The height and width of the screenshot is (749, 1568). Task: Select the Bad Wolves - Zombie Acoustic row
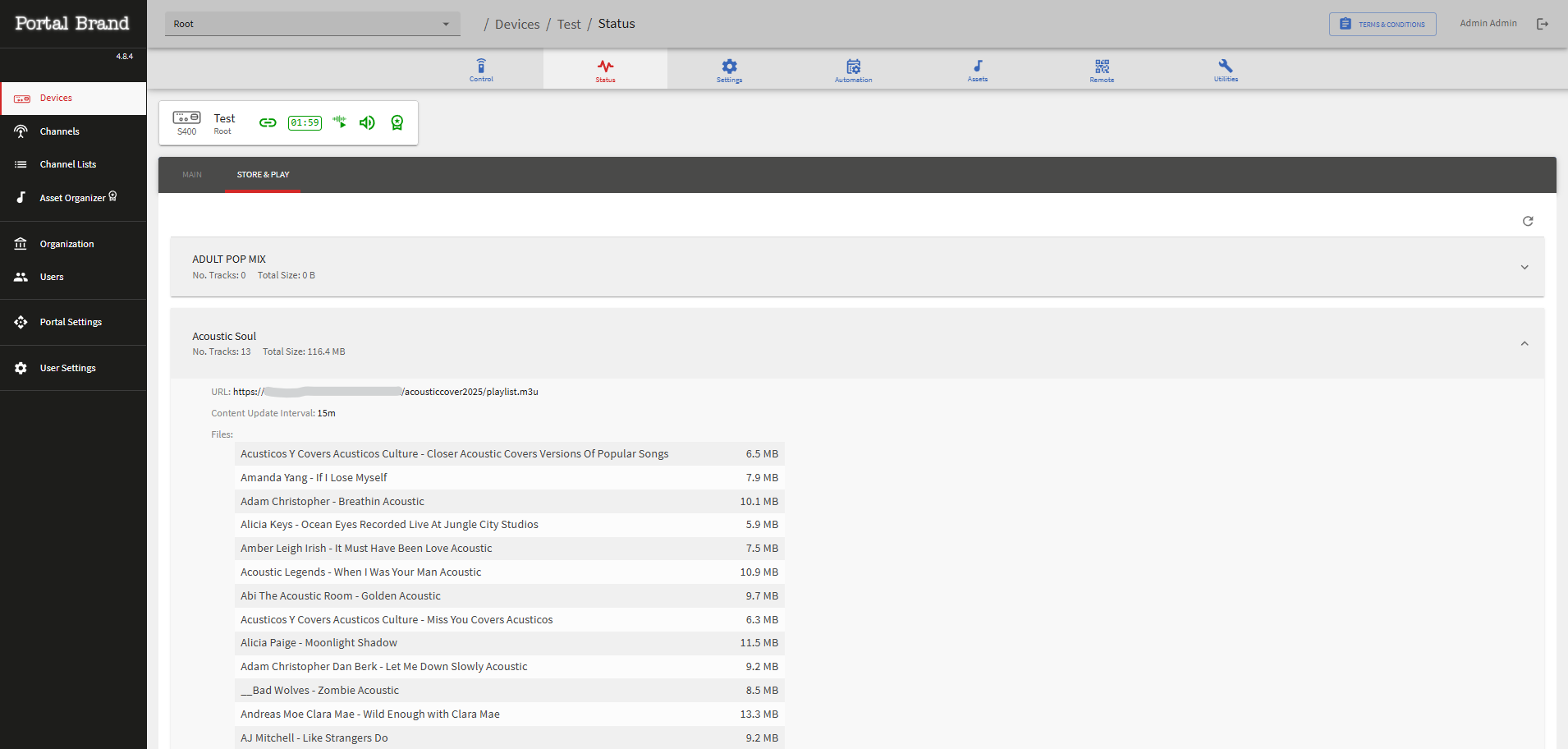509,691
